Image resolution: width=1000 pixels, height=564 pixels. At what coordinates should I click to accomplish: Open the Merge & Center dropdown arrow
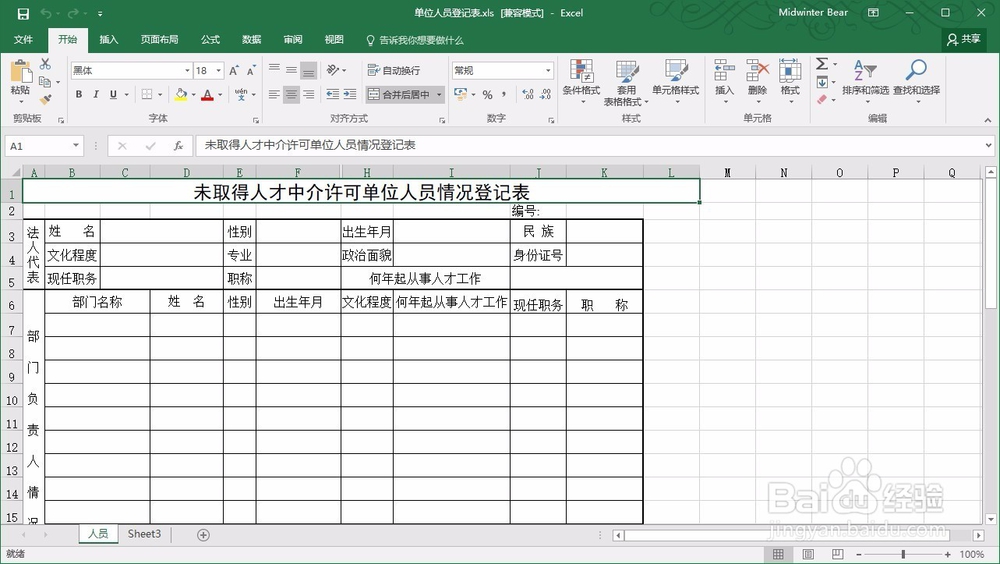(439, 94)
